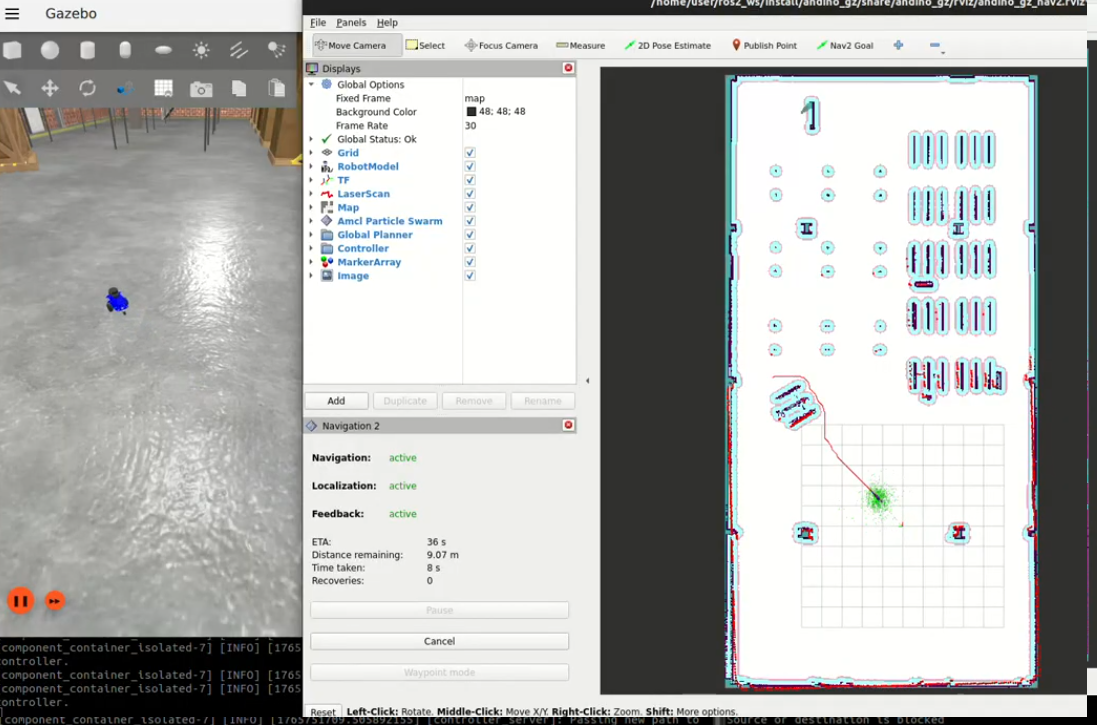Image resolution: width=1097 pixels, height=725 pixels.
Task: Add a point light in Gazebo
Action: (201, 50)
